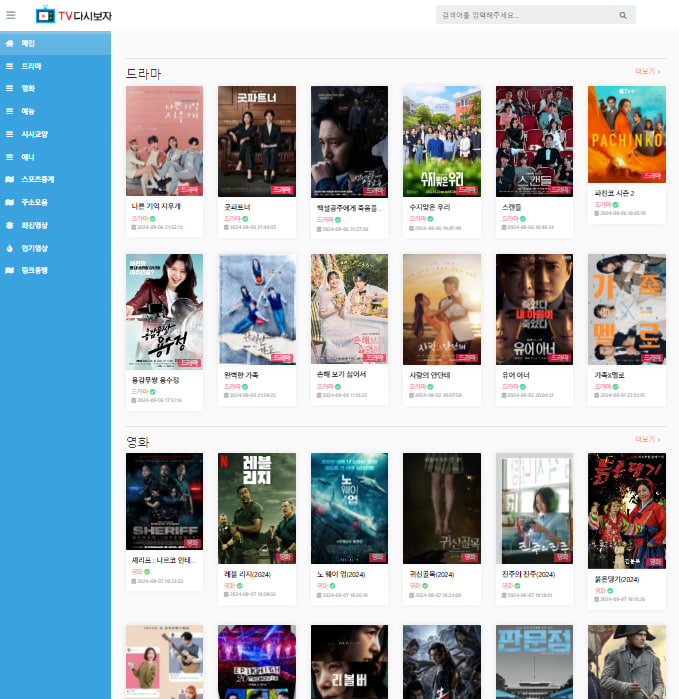Click the search magnifier icon

623,16
